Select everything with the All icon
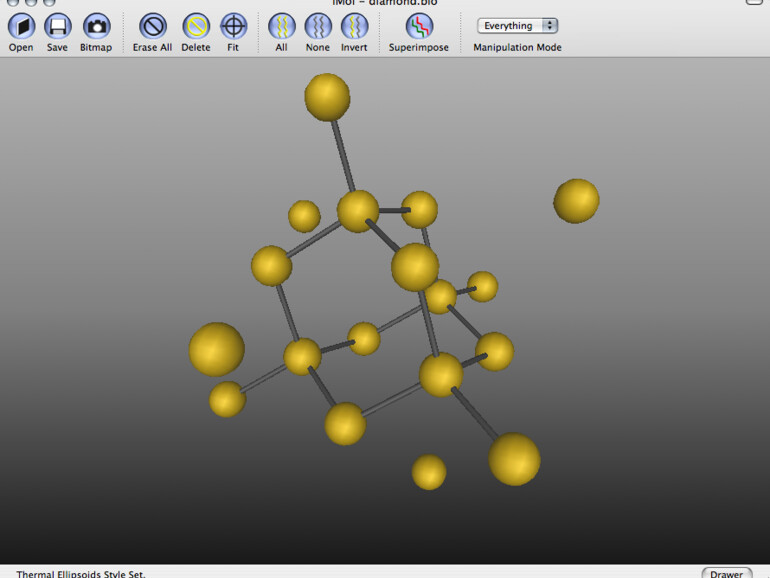Image resolution: width=770 pixels, height=578 pixels. 282,27
